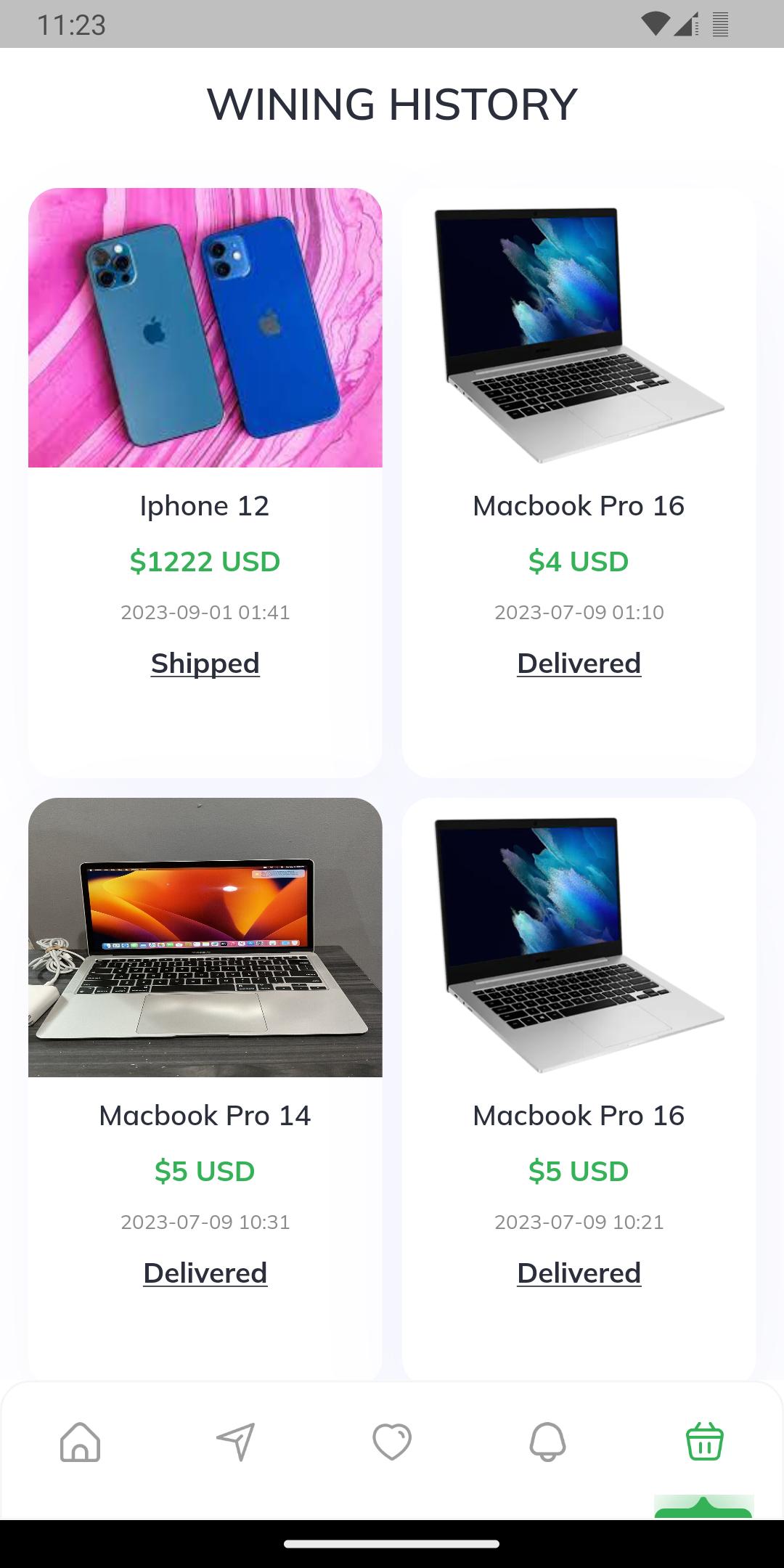Image resolution: width=784 pixels, height=1568 pixels.
Task: Open Delivered status of $5 Macbook Pro 16
Action: click(x=579, y=1273)
